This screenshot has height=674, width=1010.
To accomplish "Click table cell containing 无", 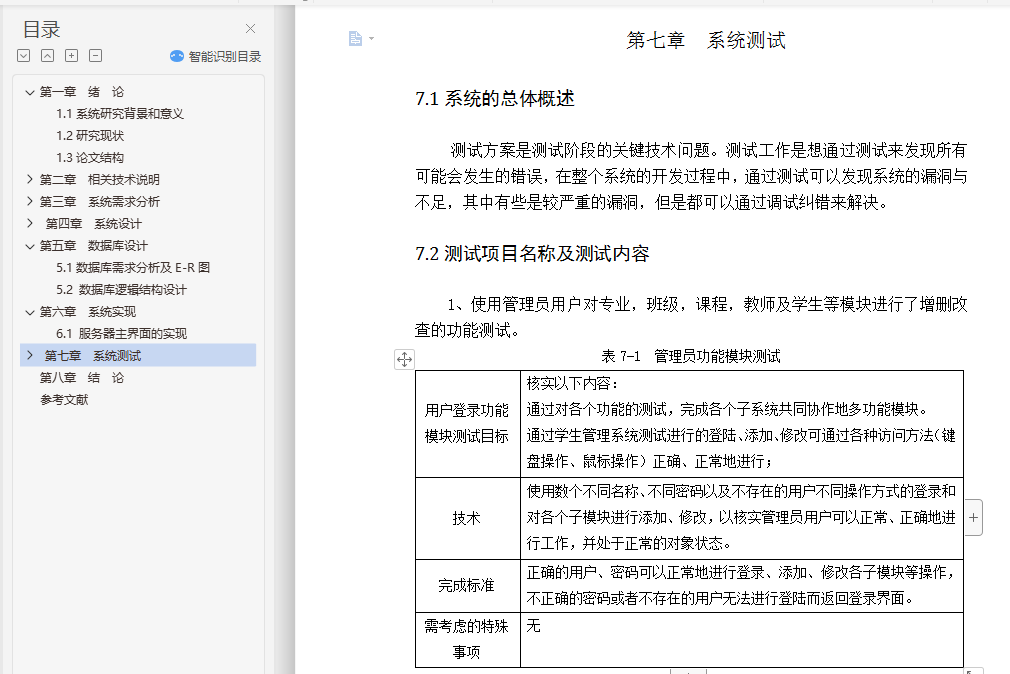I will [x=742, y=639].
